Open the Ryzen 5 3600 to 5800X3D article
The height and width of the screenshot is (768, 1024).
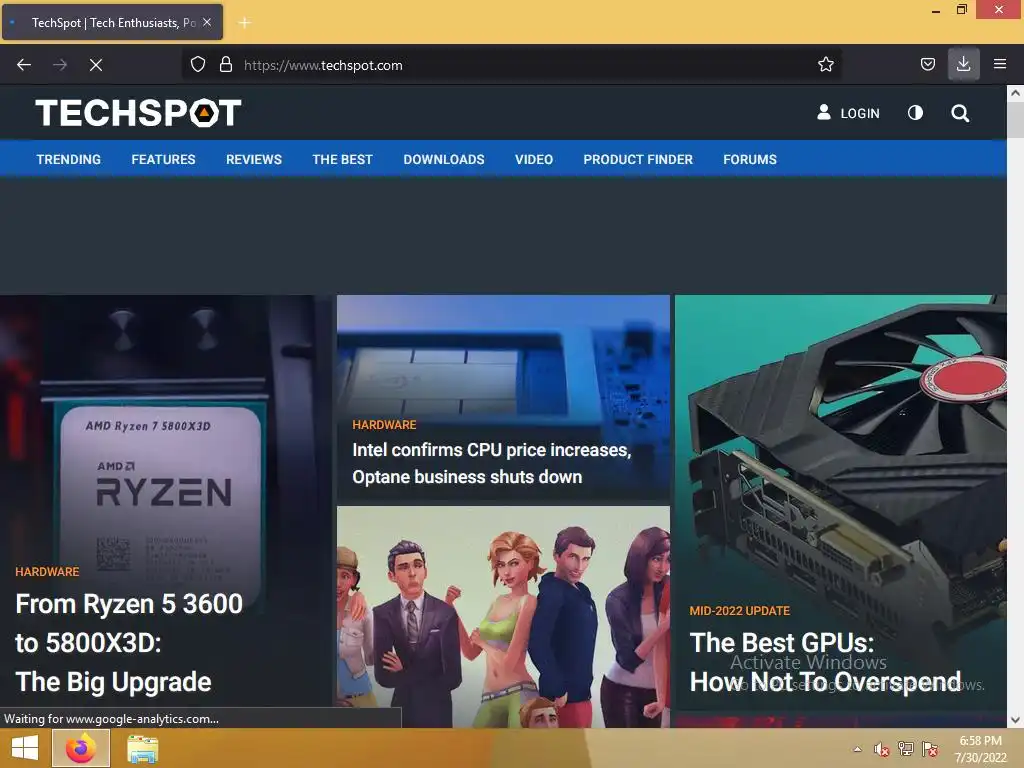point(129,643)
